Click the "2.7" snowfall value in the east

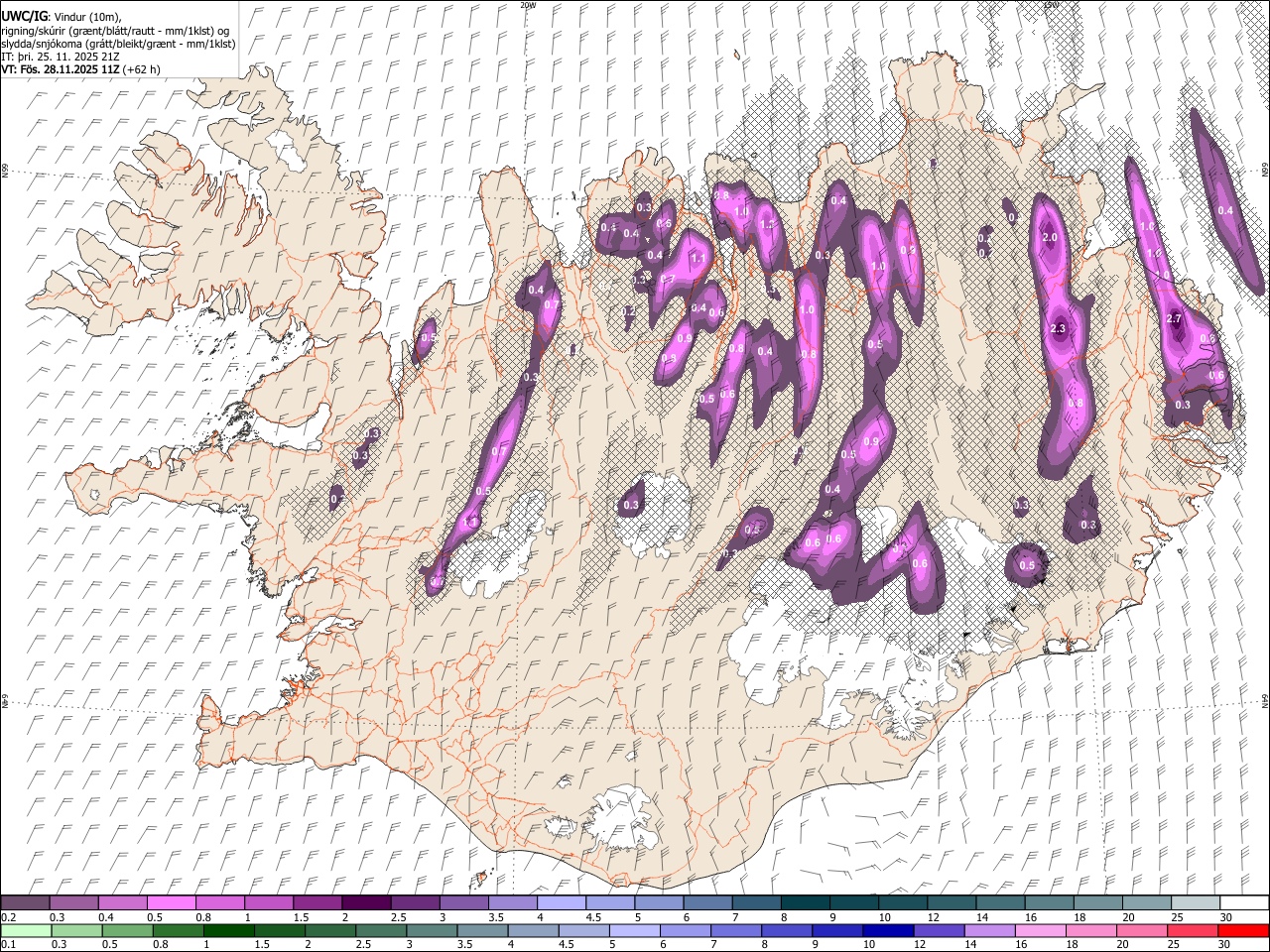[x=1175, y=318]
